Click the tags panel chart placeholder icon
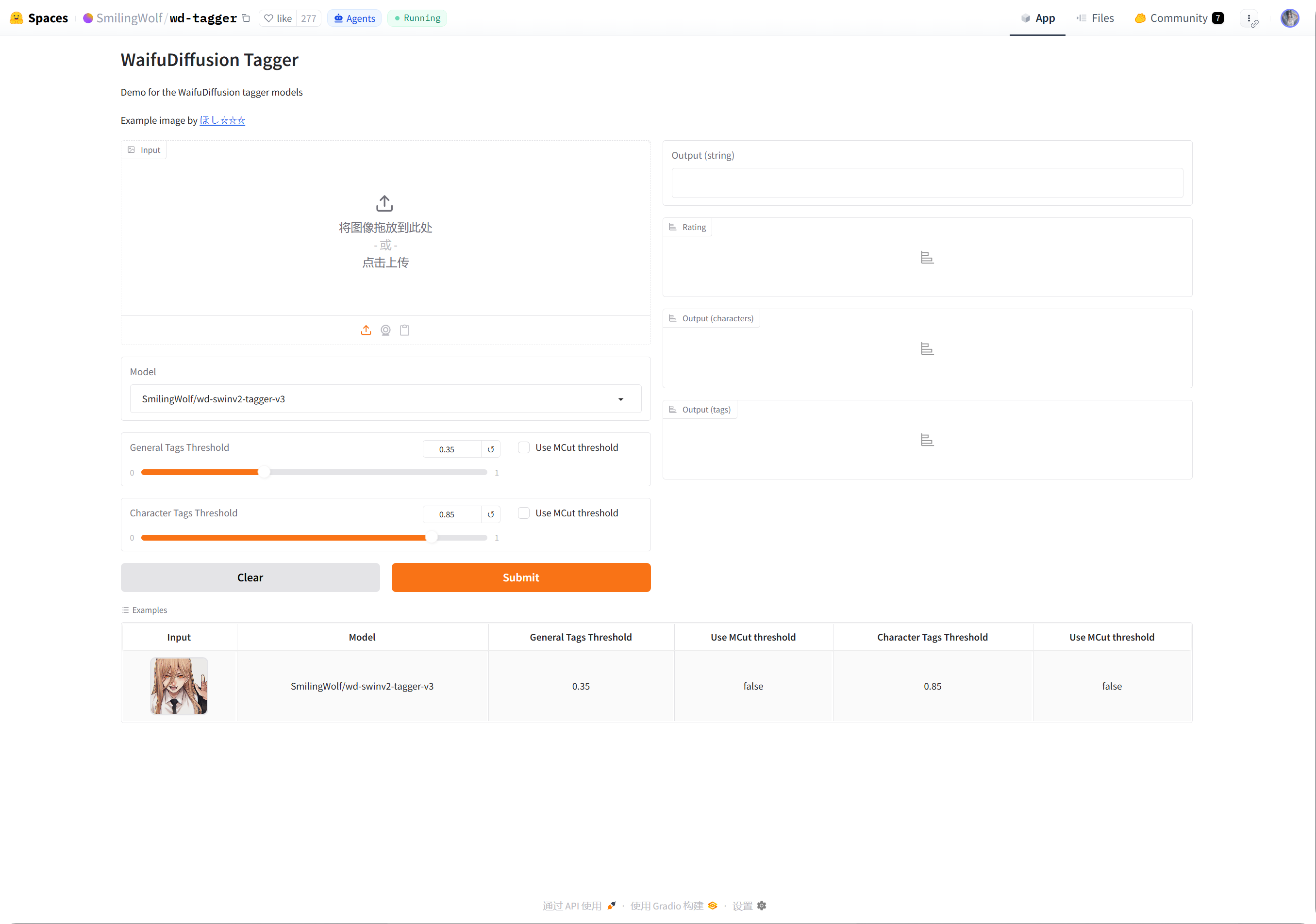Screen dimensions: 1316x924 pyautogui.click(x=927, y=440)
